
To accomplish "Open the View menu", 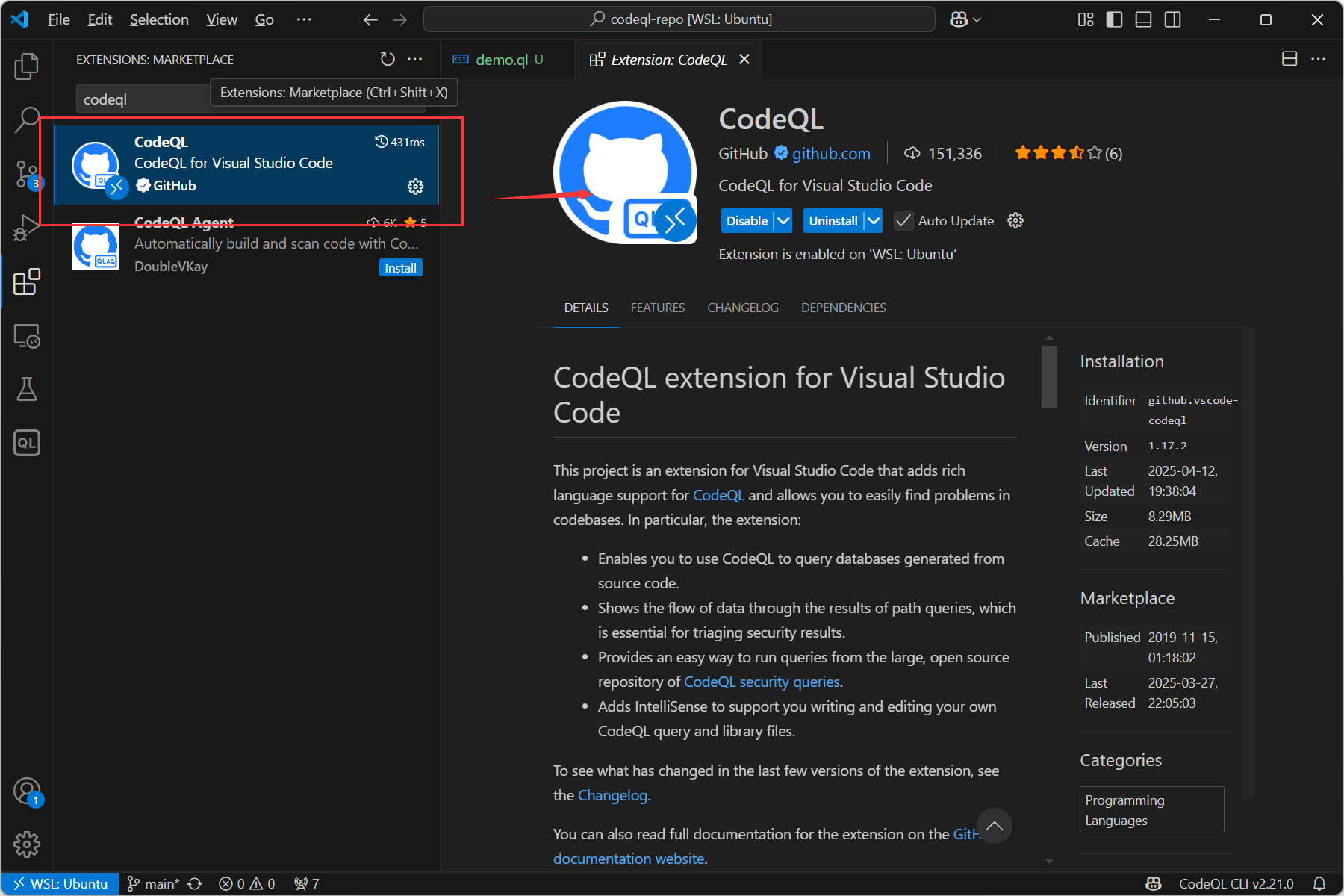I will pos(222,20).
